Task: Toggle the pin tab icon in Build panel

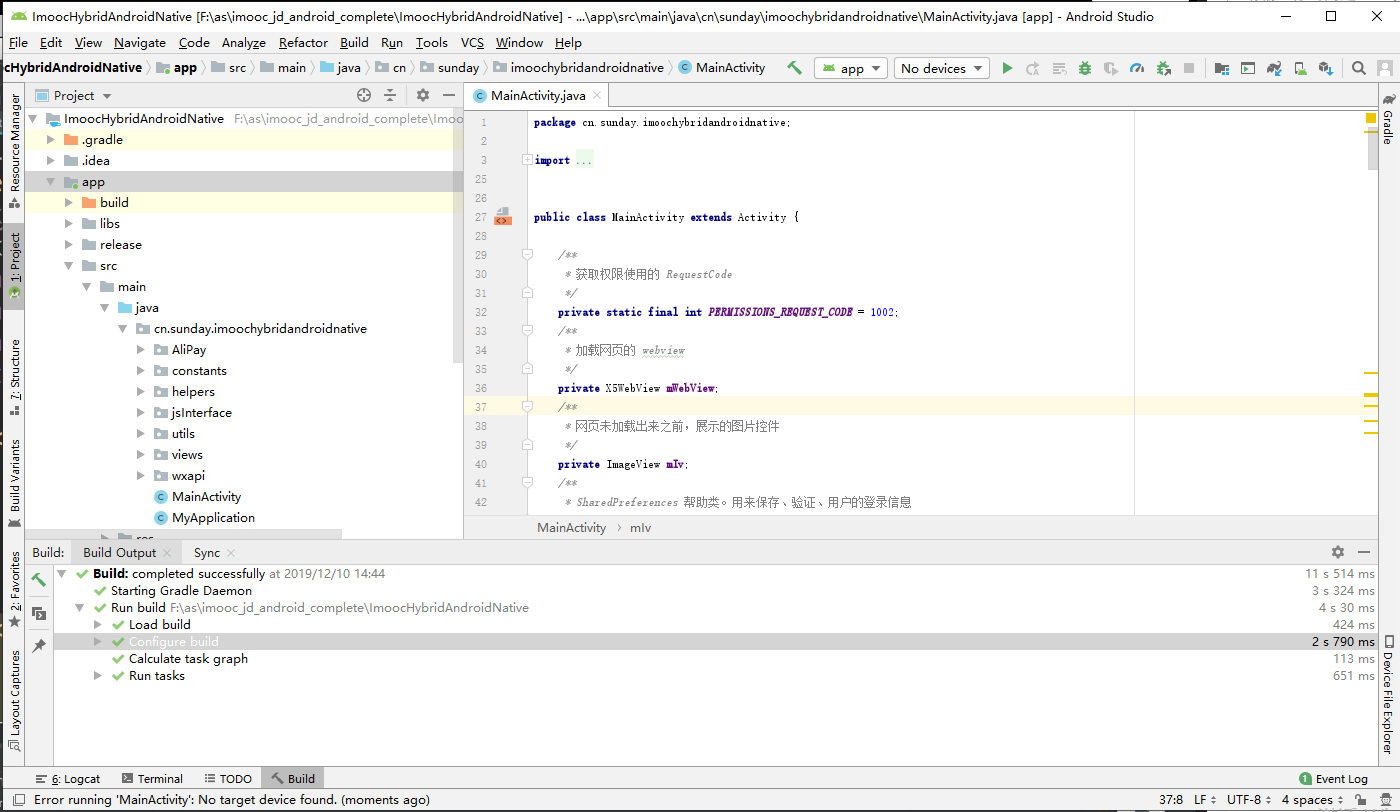Action: coord(39,646)
